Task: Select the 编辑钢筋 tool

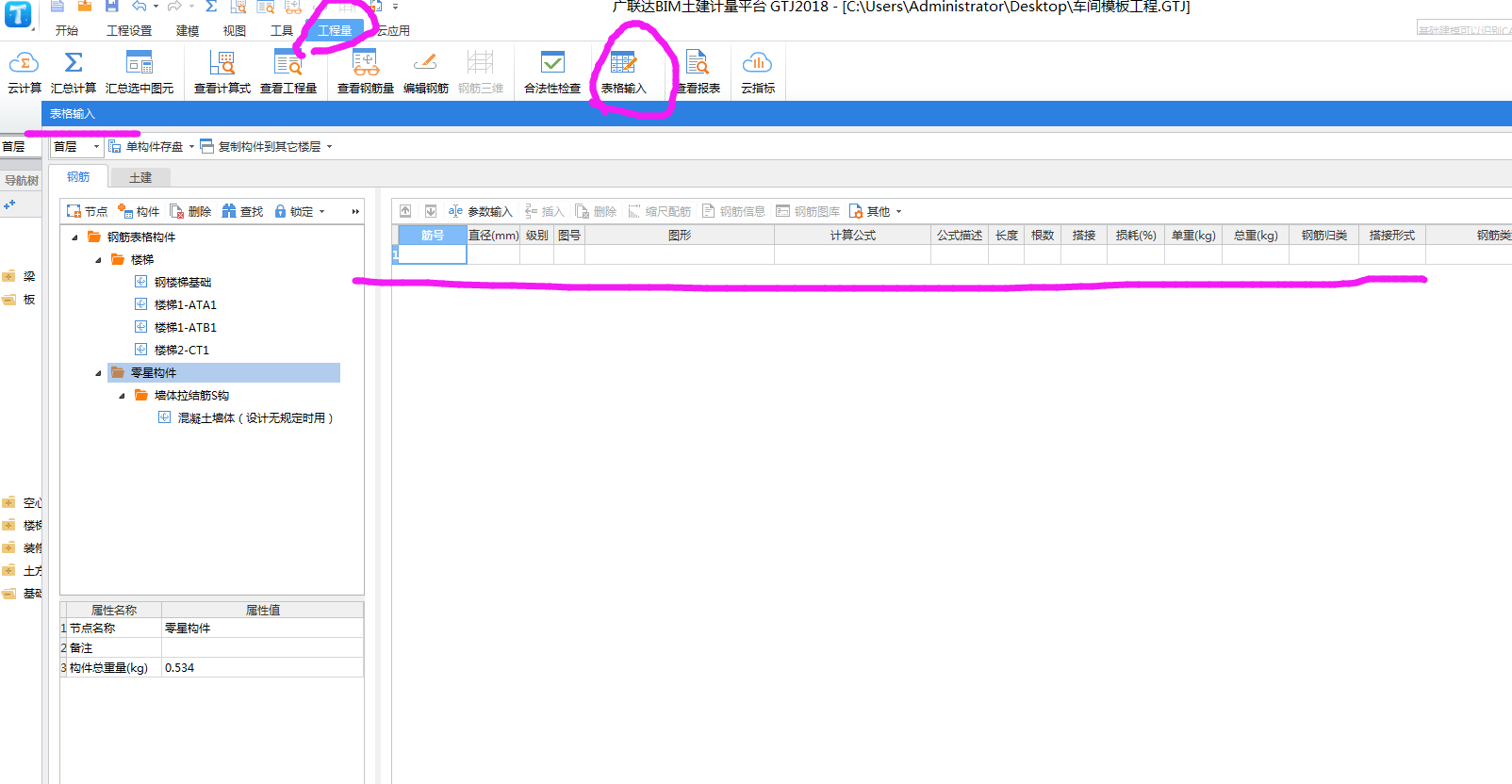Action: (x=426, y=73)
